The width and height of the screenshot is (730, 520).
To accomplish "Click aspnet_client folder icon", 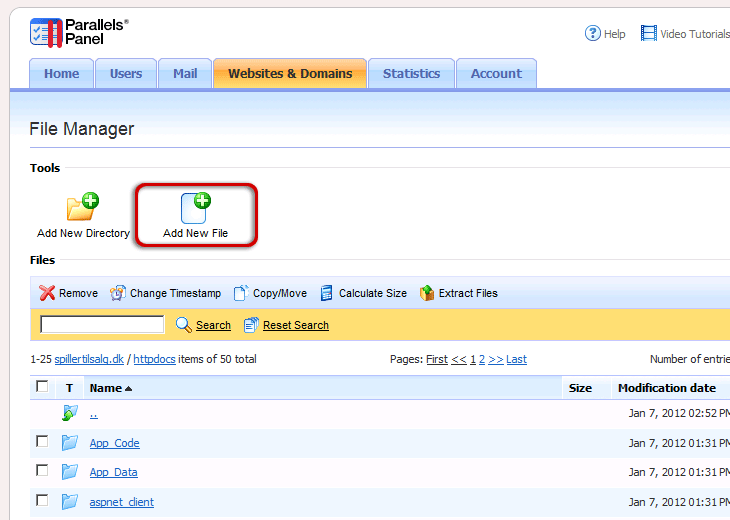I will coord(70,501).
